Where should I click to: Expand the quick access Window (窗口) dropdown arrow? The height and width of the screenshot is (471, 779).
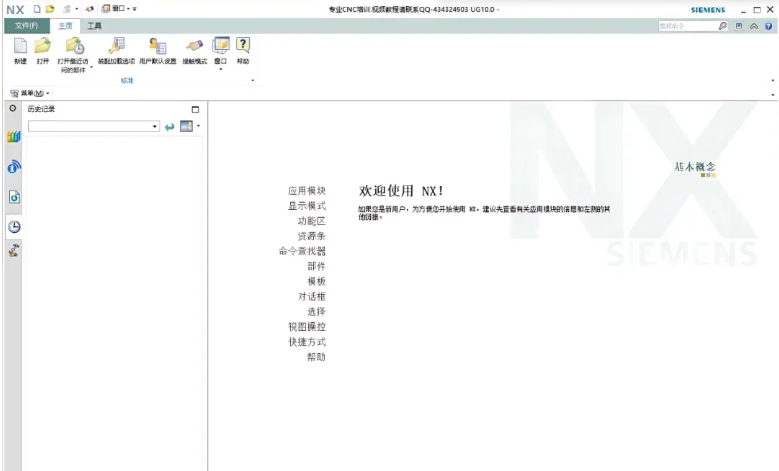(128, 9)
